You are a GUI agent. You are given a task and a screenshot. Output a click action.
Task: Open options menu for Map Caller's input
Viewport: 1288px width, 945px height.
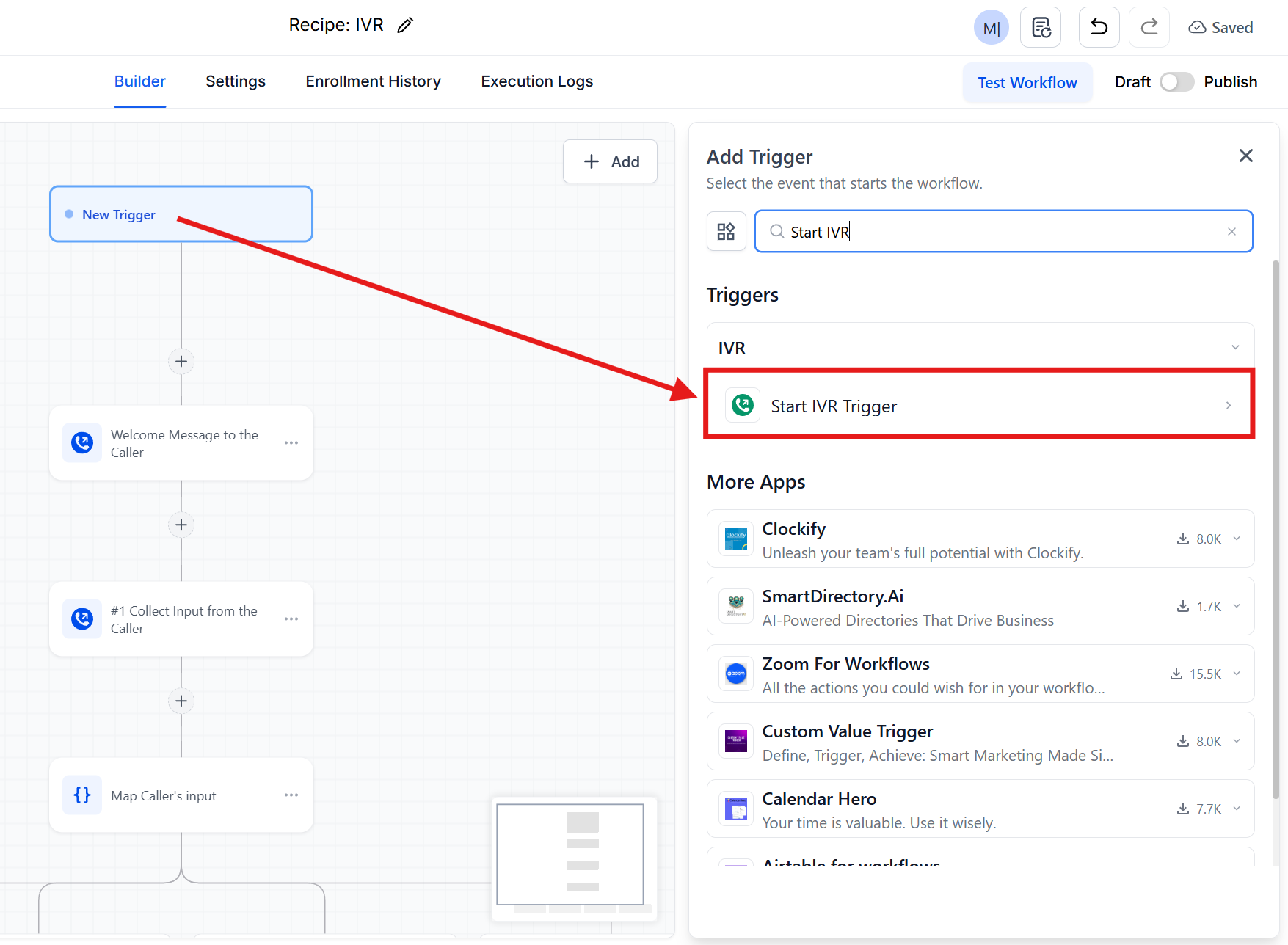[x=291, y=795]
